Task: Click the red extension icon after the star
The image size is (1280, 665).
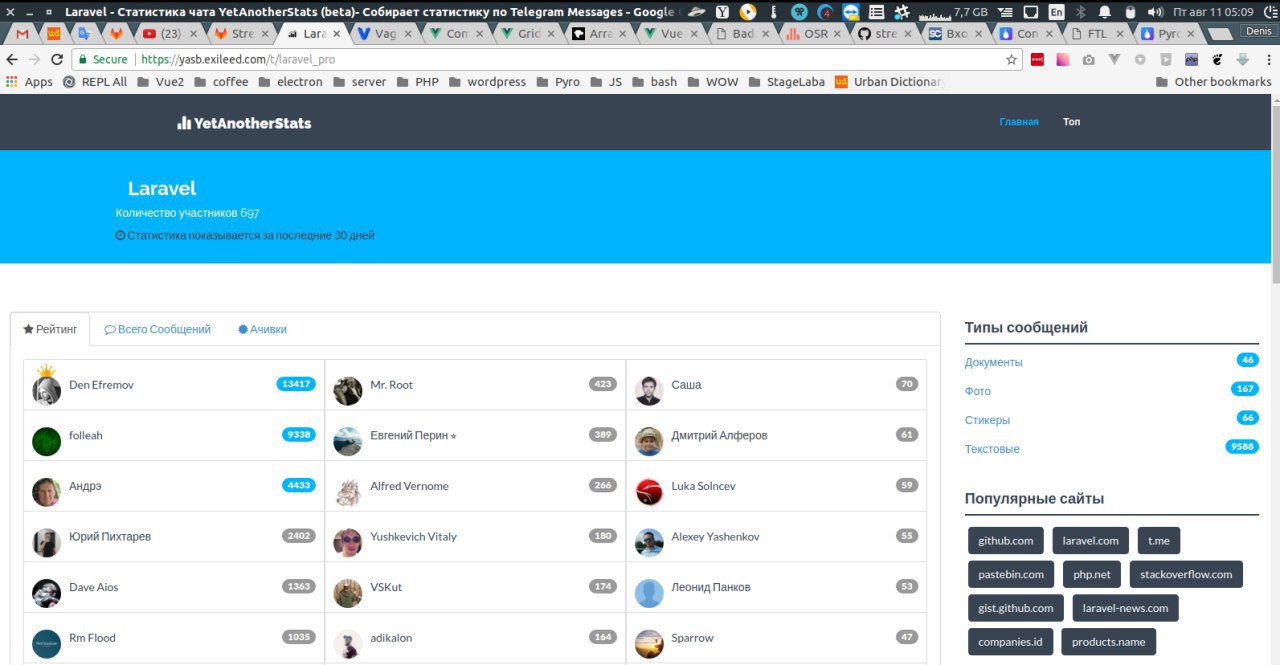Action: [1037, 60]
